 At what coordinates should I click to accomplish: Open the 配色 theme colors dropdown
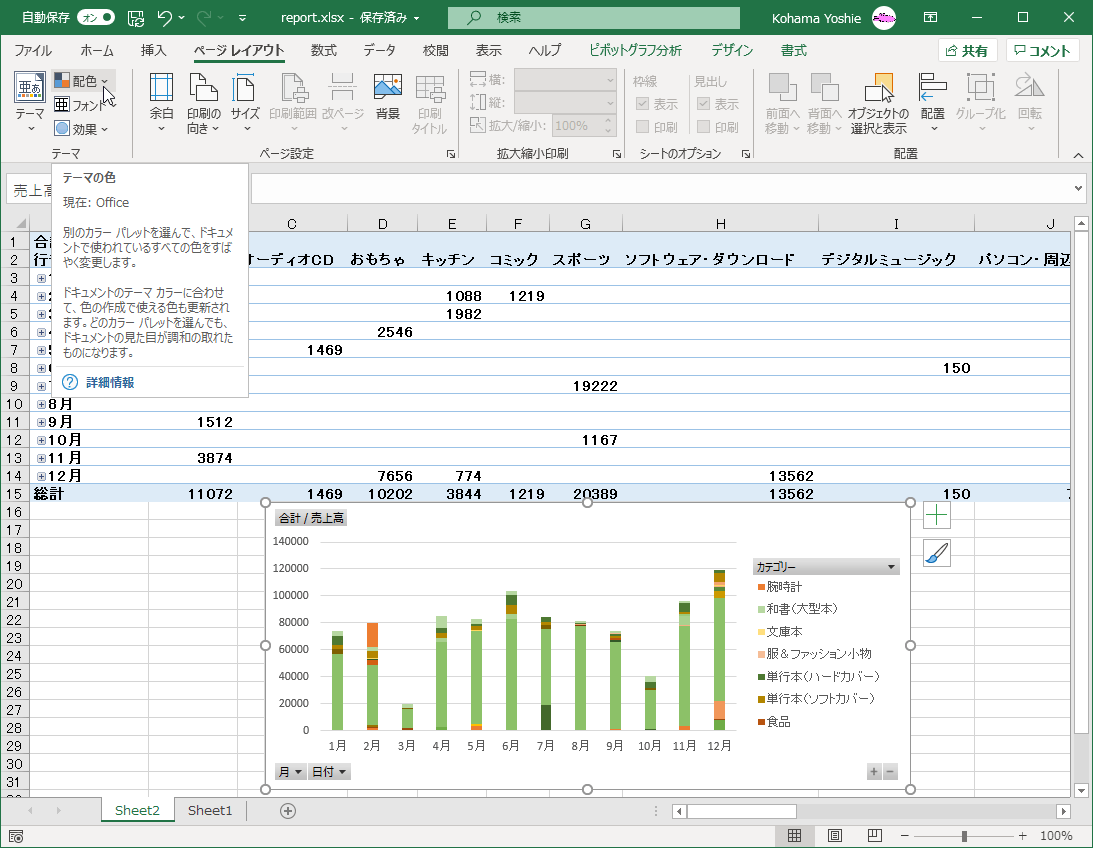point(83,81)
